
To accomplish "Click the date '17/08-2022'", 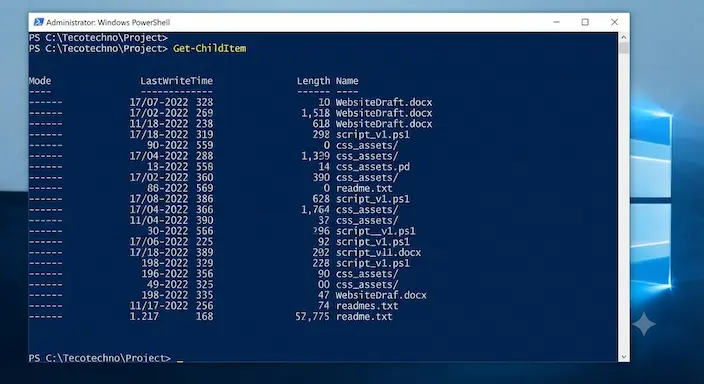I will pos(159,199).
